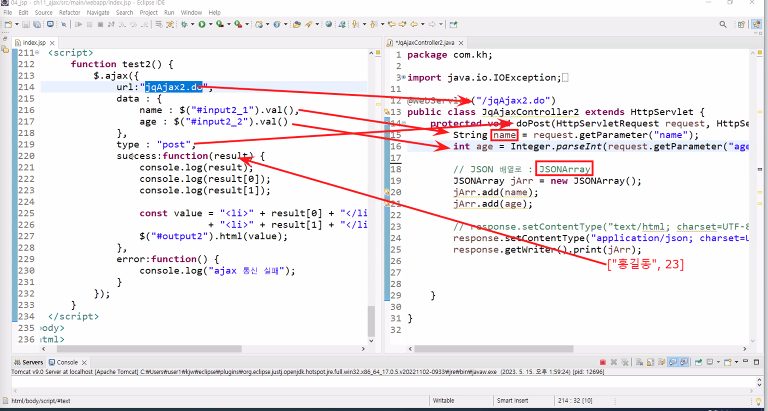The image size is (768, 411).
Task: Expand the Run dropdown arrow
Action: click(211, 24)
